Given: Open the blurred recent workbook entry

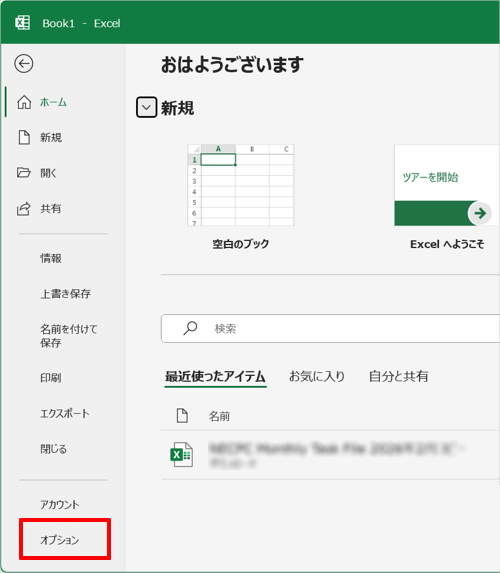Looking at the screenshot, I should coord(330,455).
